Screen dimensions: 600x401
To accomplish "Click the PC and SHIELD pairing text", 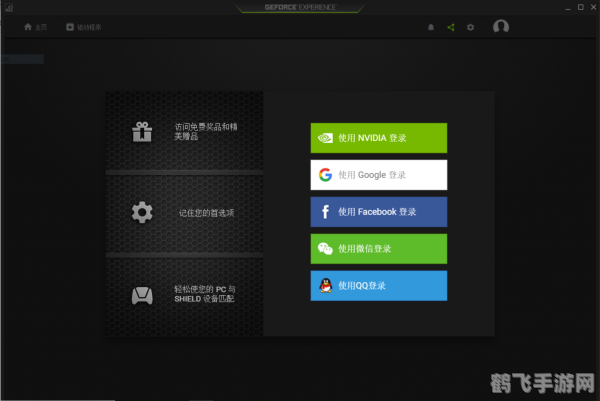I will coord(205,294).
